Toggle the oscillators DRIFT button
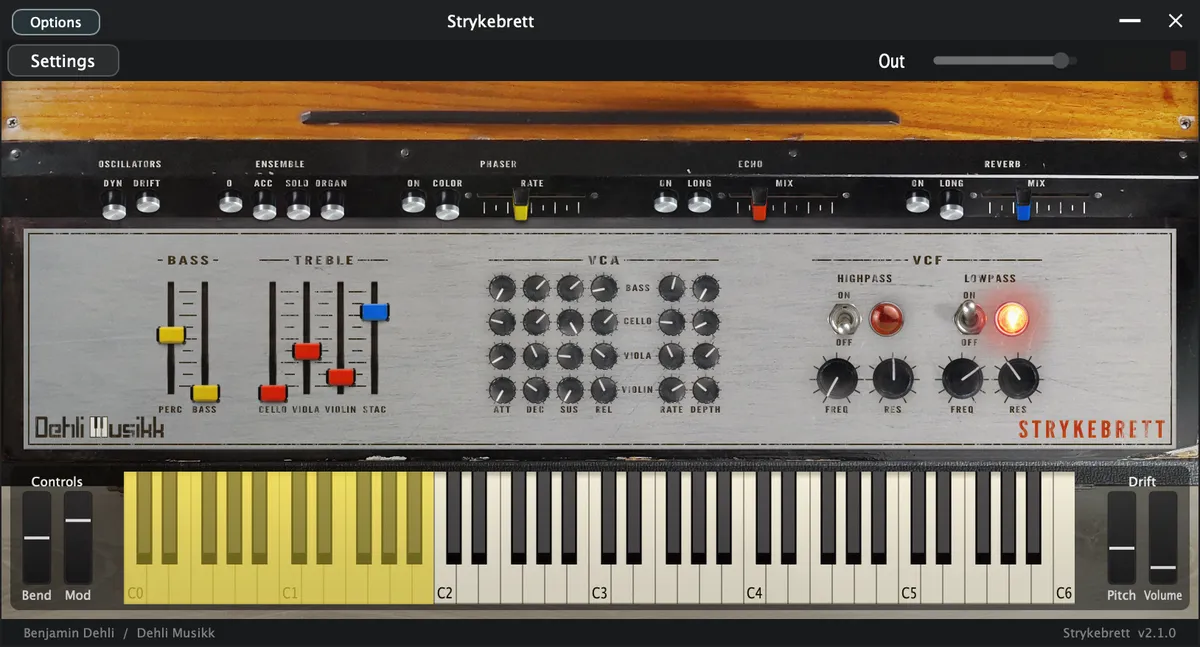1200x647 pixels. (x=147, y=203)
